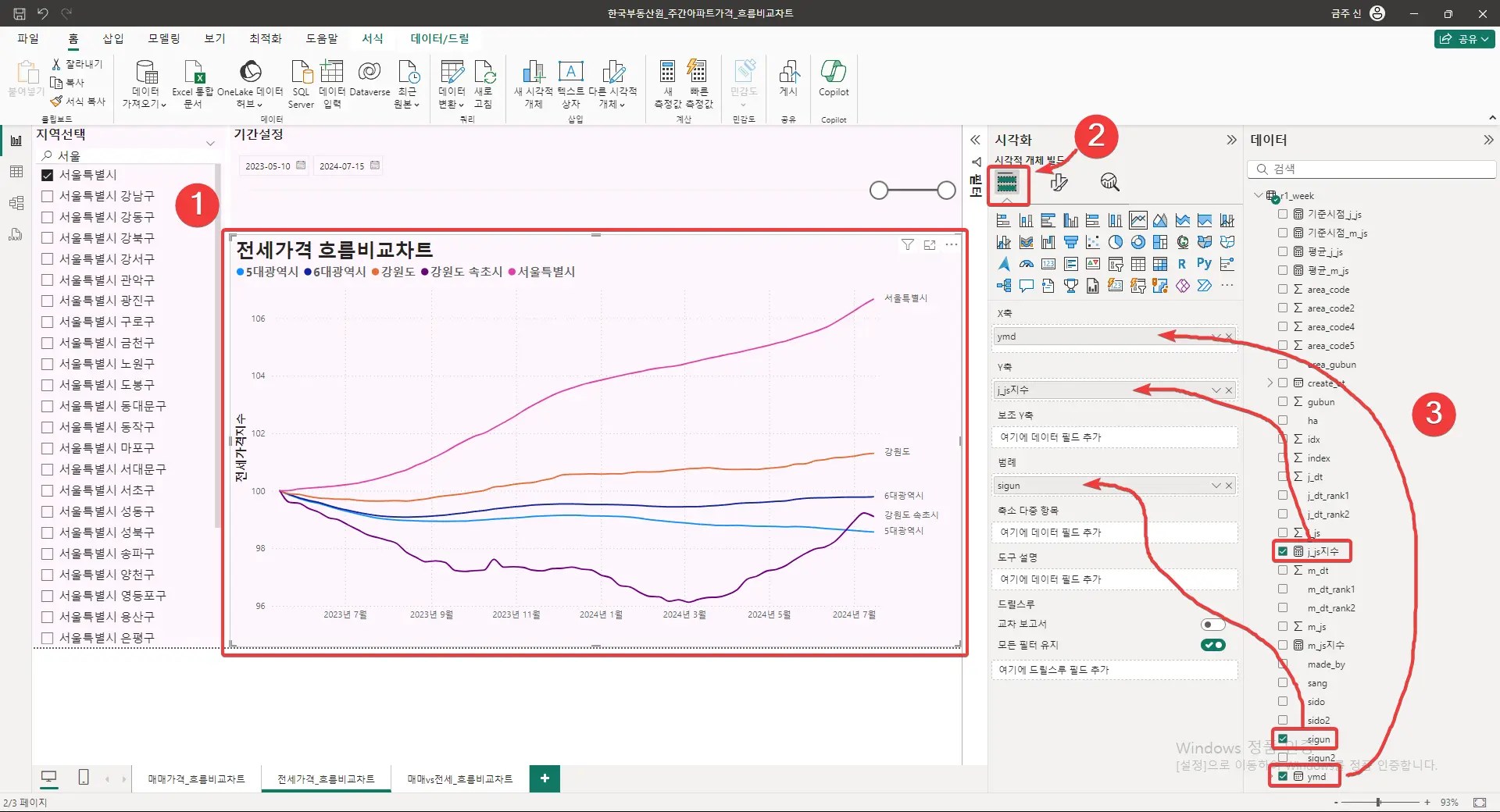This screenshot has width=1500, height=812.
Task: Uncheck the 서울특별시 slicer checkbox
Action: [x=47, y=175]
